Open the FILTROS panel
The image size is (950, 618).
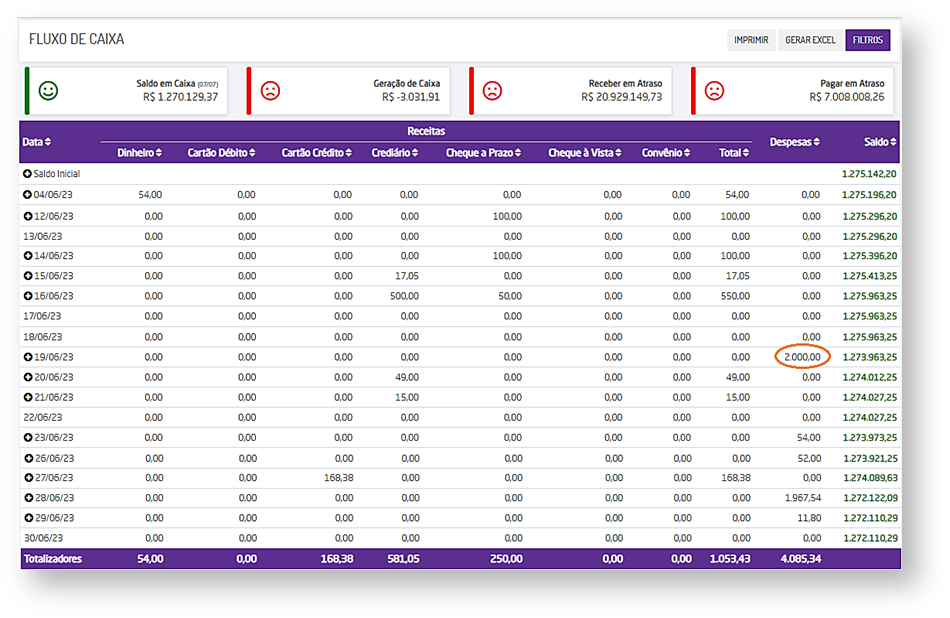pyautogui.click(x=867, y=40)
